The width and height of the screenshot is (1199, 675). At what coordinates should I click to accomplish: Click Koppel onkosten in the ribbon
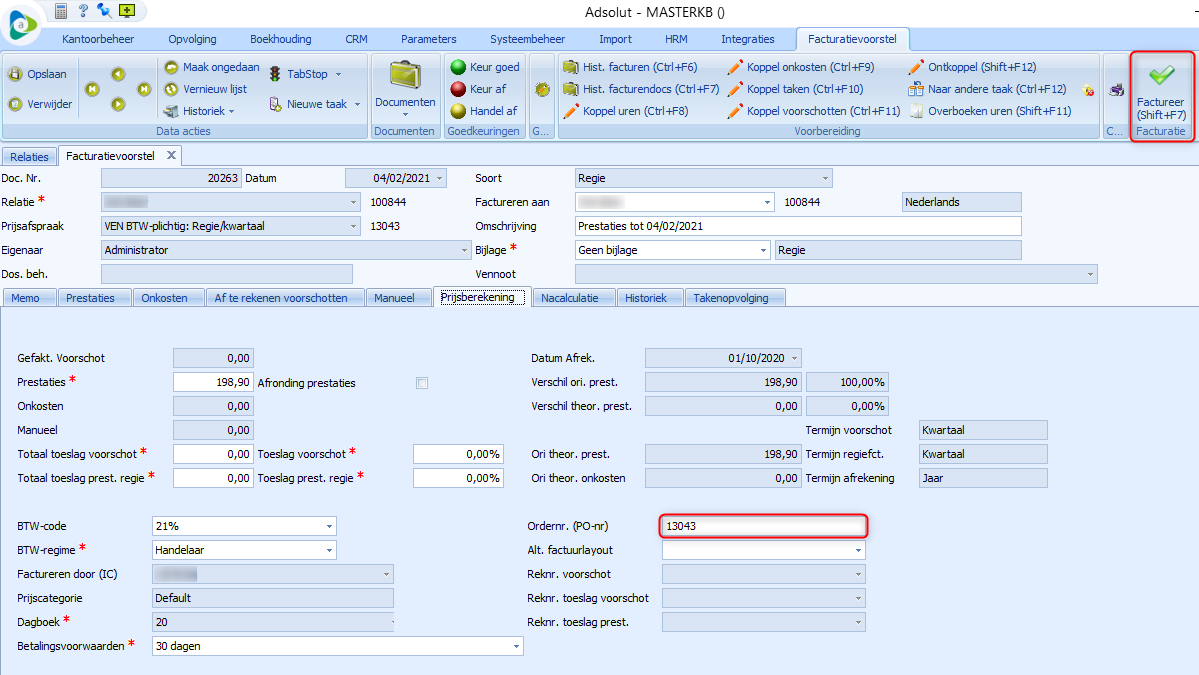[800, 67]
